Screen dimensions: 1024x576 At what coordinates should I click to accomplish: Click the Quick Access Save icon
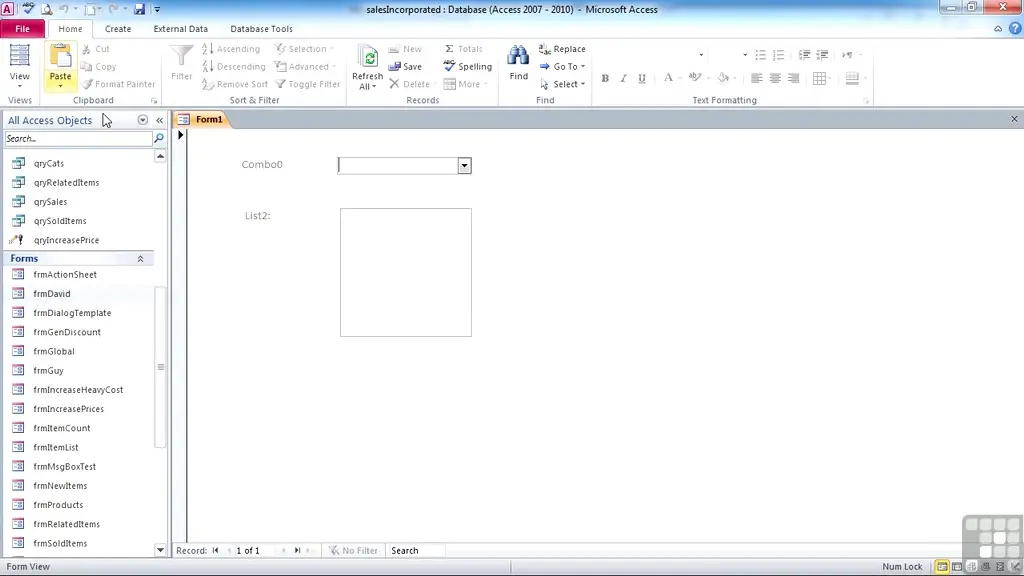click(139, 9)
